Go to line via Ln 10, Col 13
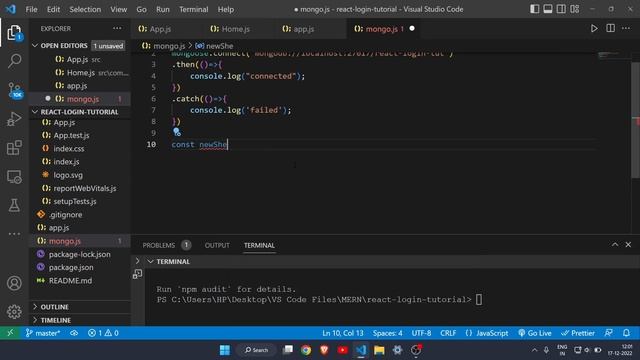Viewport: 640px width, 360px height. [x=342, y=333]
